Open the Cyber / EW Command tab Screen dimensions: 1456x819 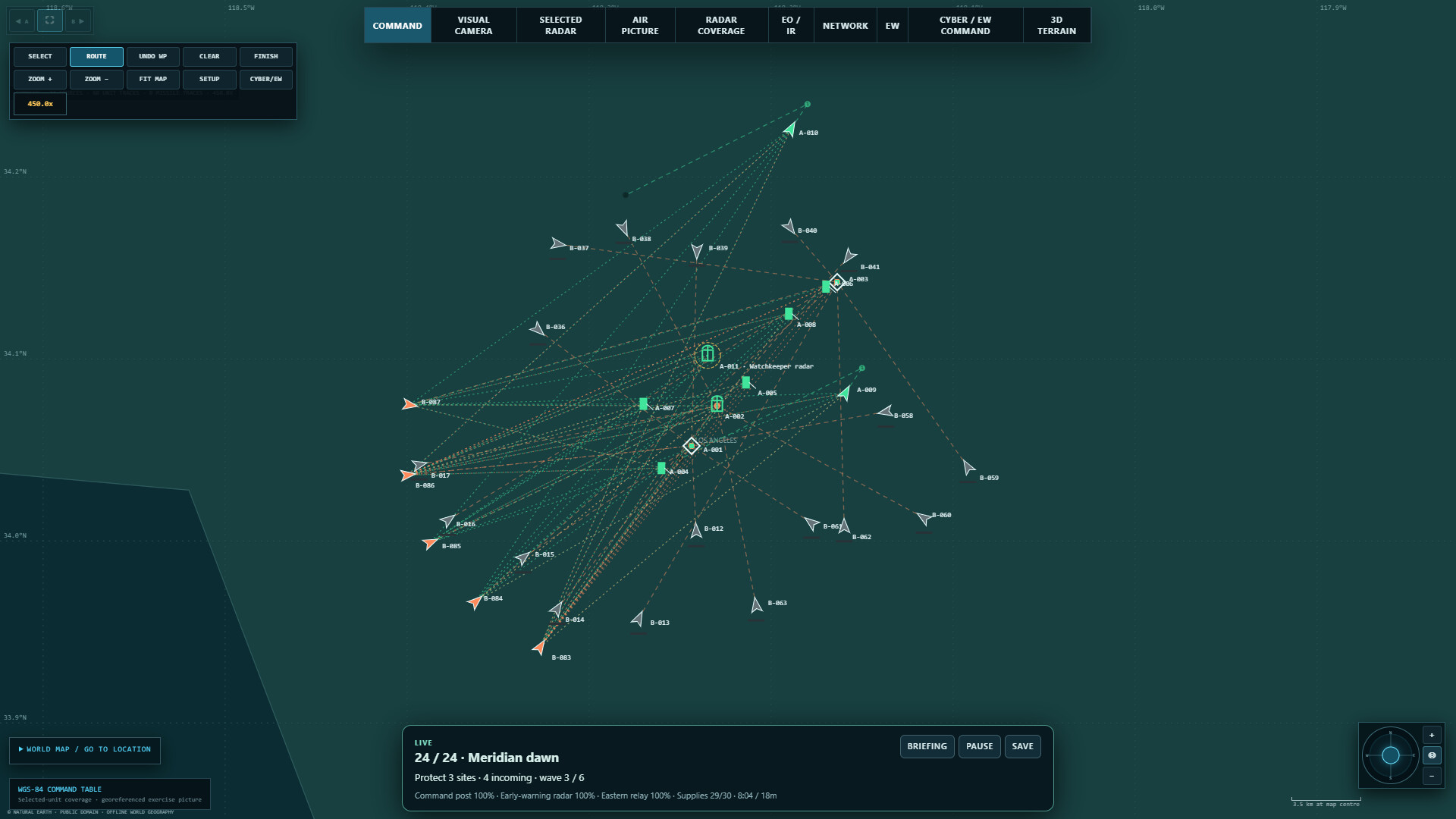(x=965, y=26)
